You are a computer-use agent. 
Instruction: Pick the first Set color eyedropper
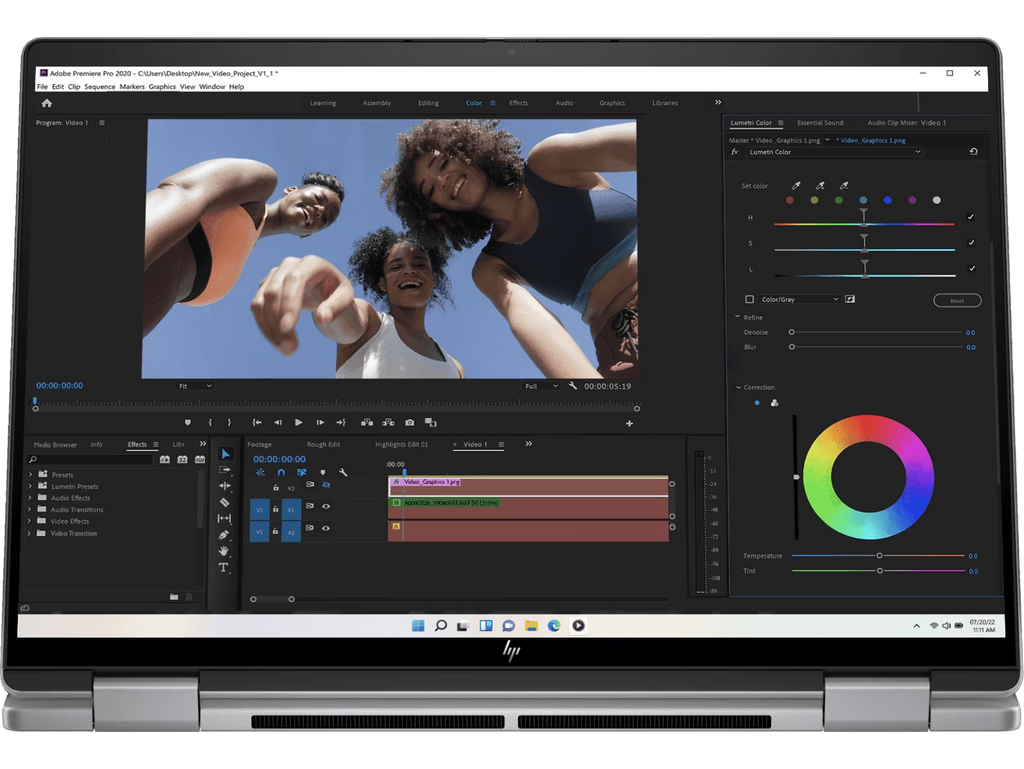(x=797, y=185)
